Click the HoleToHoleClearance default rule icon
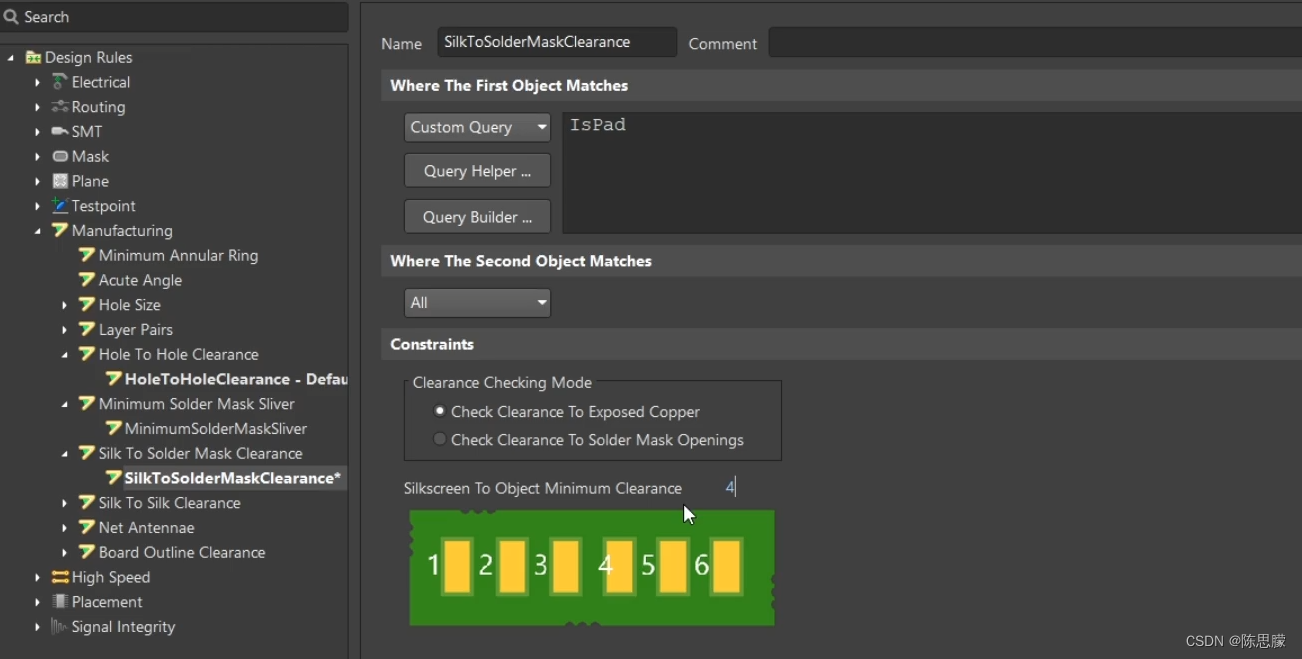 113,379
